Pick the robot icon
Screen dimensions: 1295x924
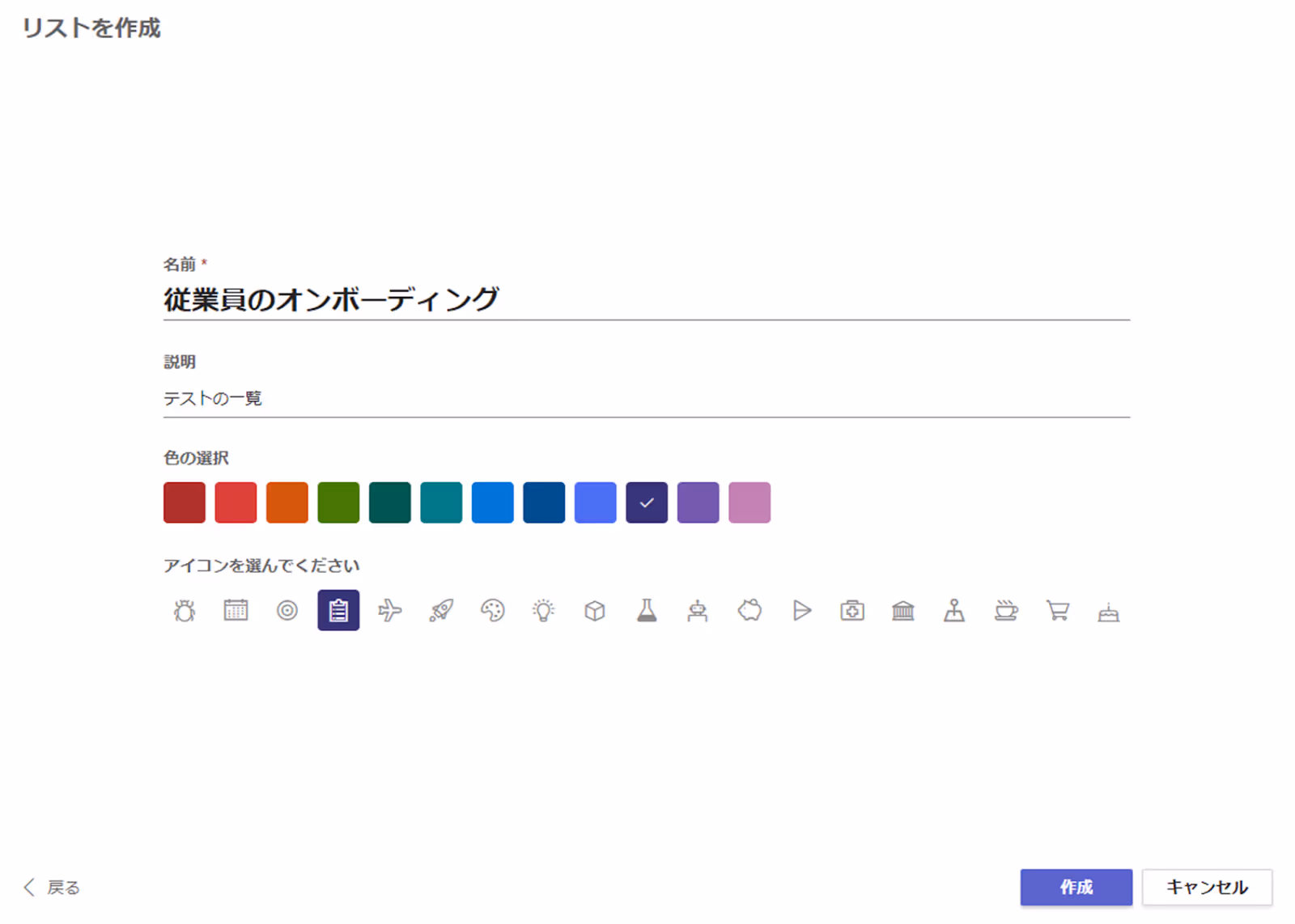[698, 610]
